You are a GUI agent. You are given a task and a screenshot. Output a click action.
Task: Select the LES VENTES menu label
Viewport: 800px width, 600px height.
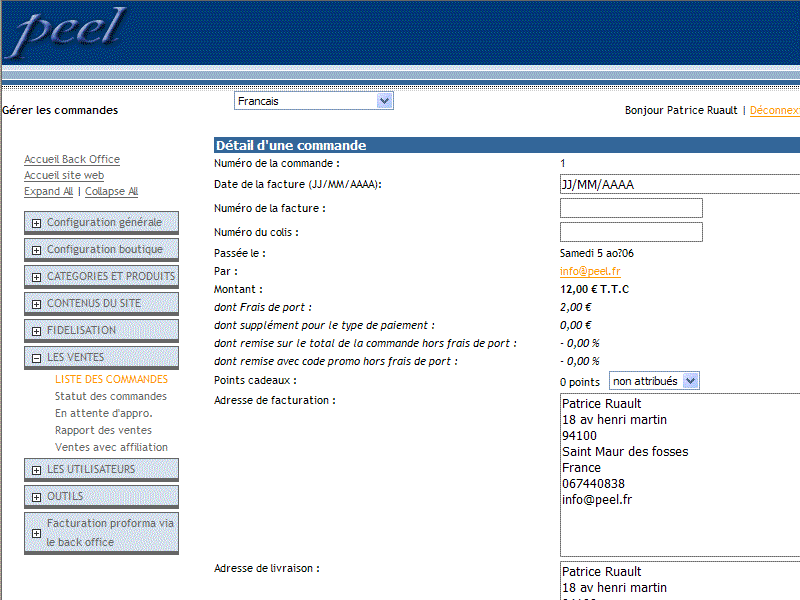point(76,357)
